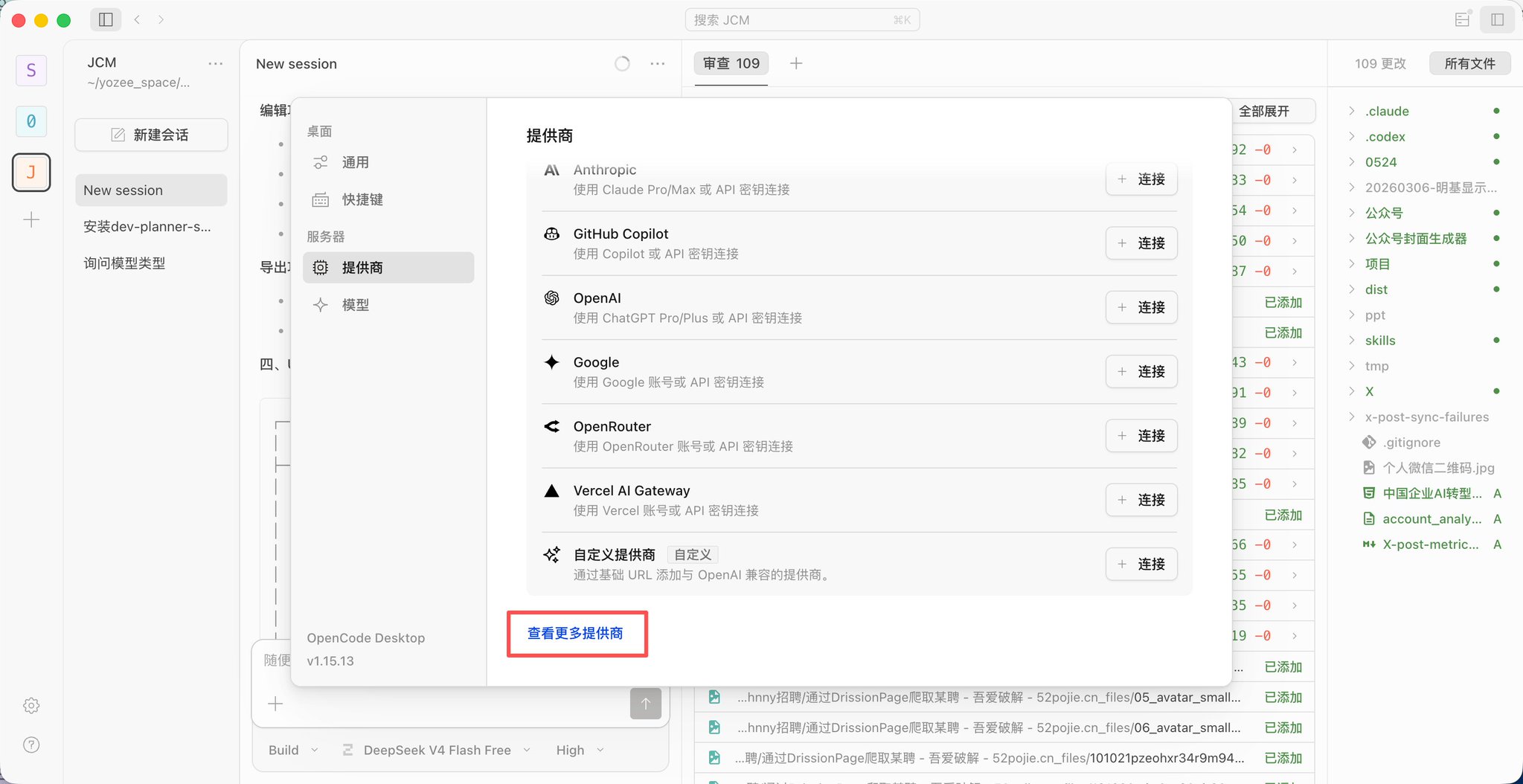Screen dimensions: 1523x784
Task: Open the Build agent dropdown
Action: 293,751
